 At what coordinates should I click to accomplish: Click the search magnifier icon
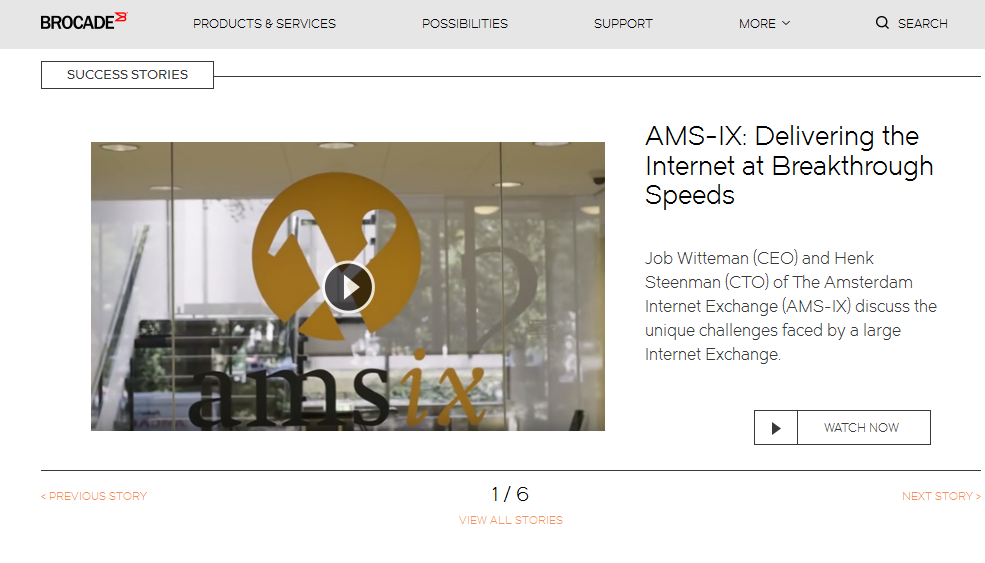click(882, 23)
